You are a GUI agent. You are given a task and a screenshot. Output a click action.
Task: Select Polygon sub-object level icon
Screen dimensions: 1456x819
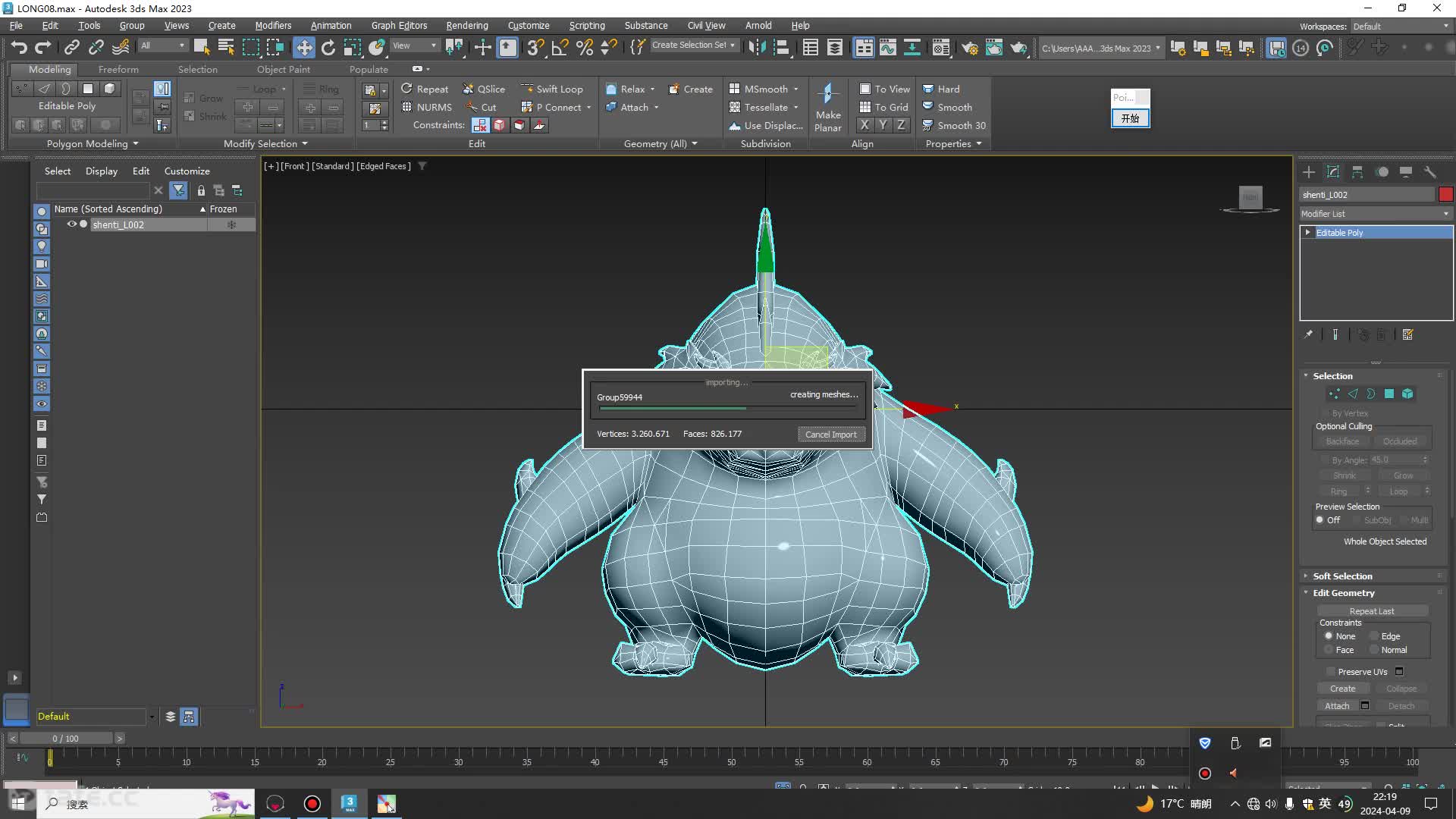pos(1389,394)
